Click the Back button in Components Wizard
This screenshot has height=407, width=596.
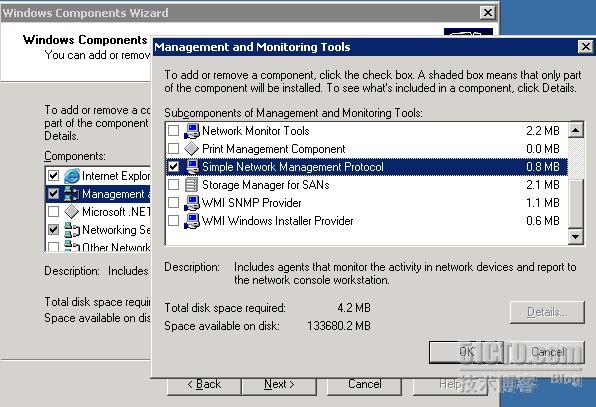coord(204,385)
